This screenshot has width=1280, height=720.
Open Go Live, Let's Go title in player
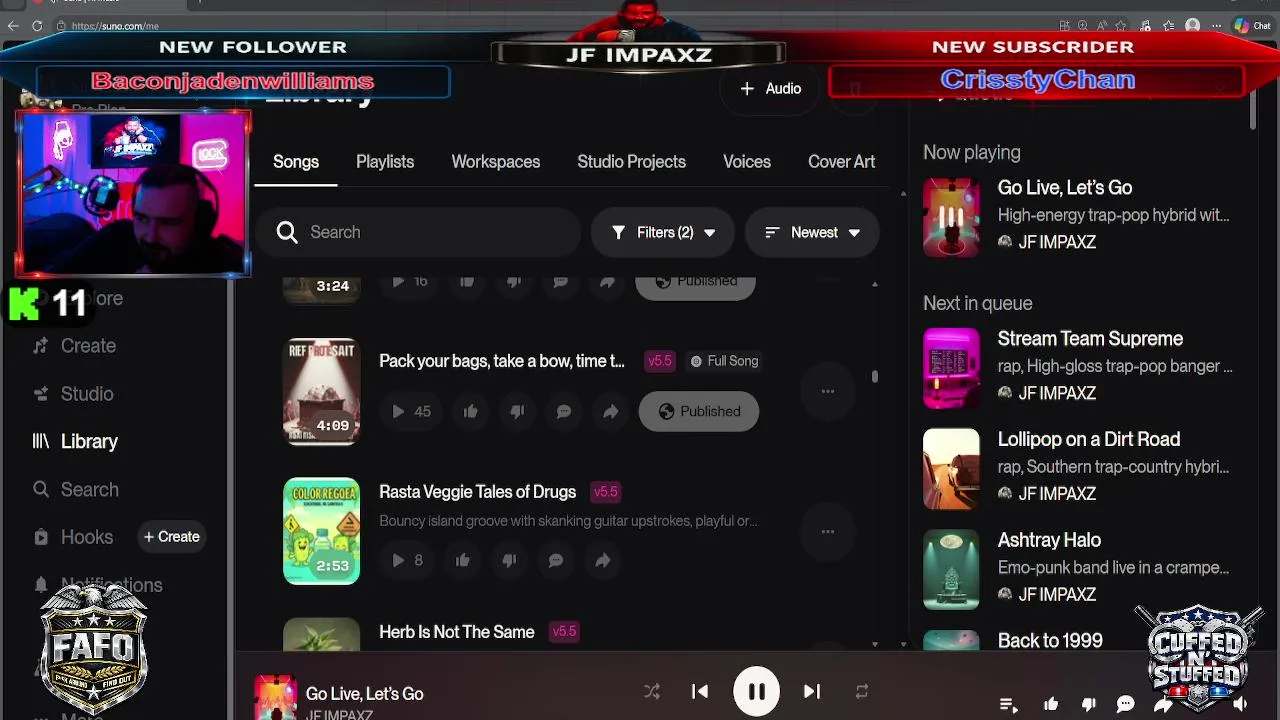(x=364, y=693)
